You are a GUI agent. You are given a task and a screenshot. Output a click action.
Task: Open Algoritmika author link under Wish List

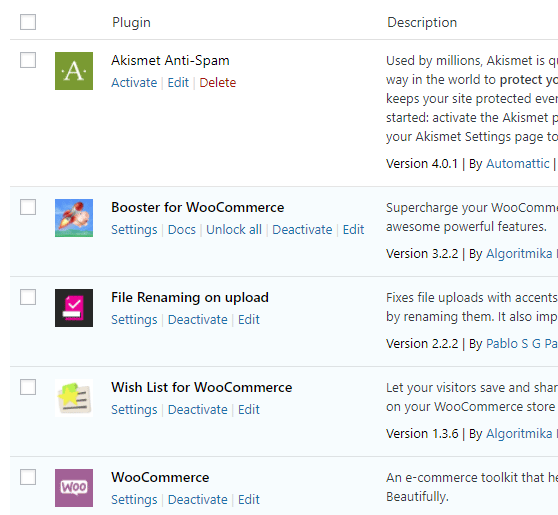[x=519, y=434]
